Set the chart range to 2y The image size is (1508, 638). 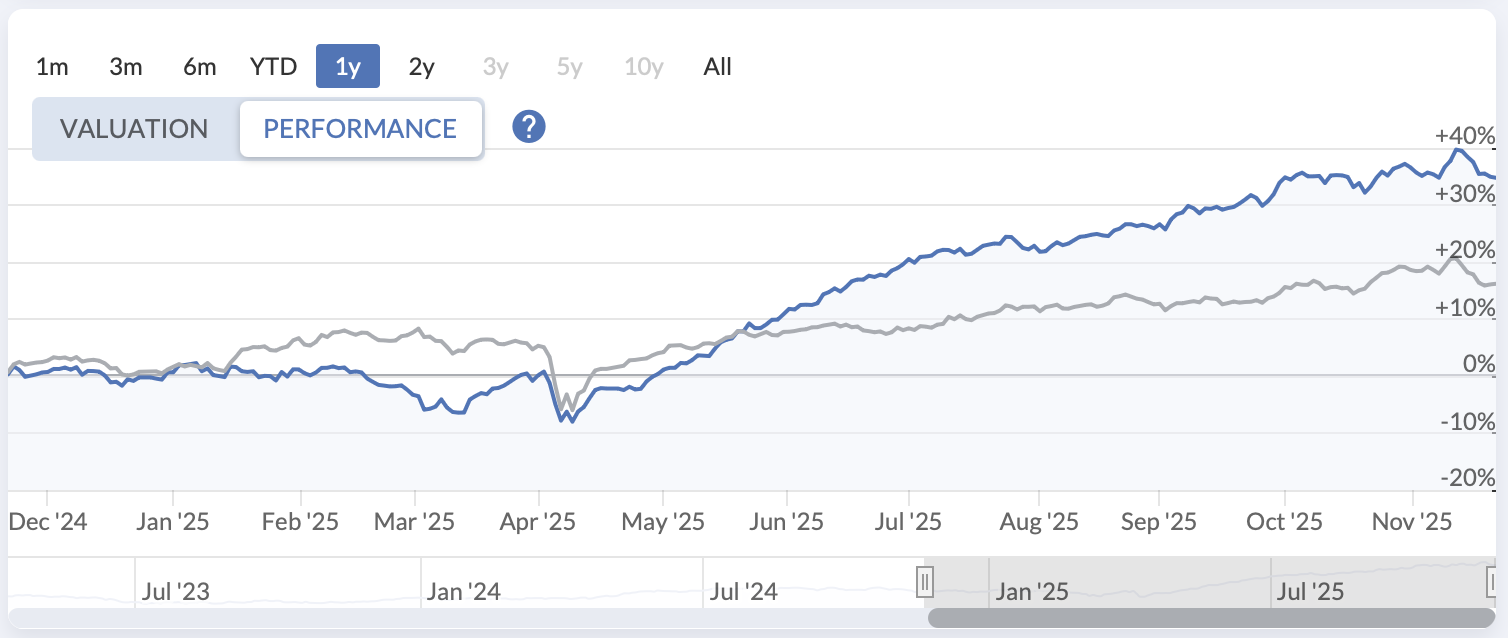[422, 67]
